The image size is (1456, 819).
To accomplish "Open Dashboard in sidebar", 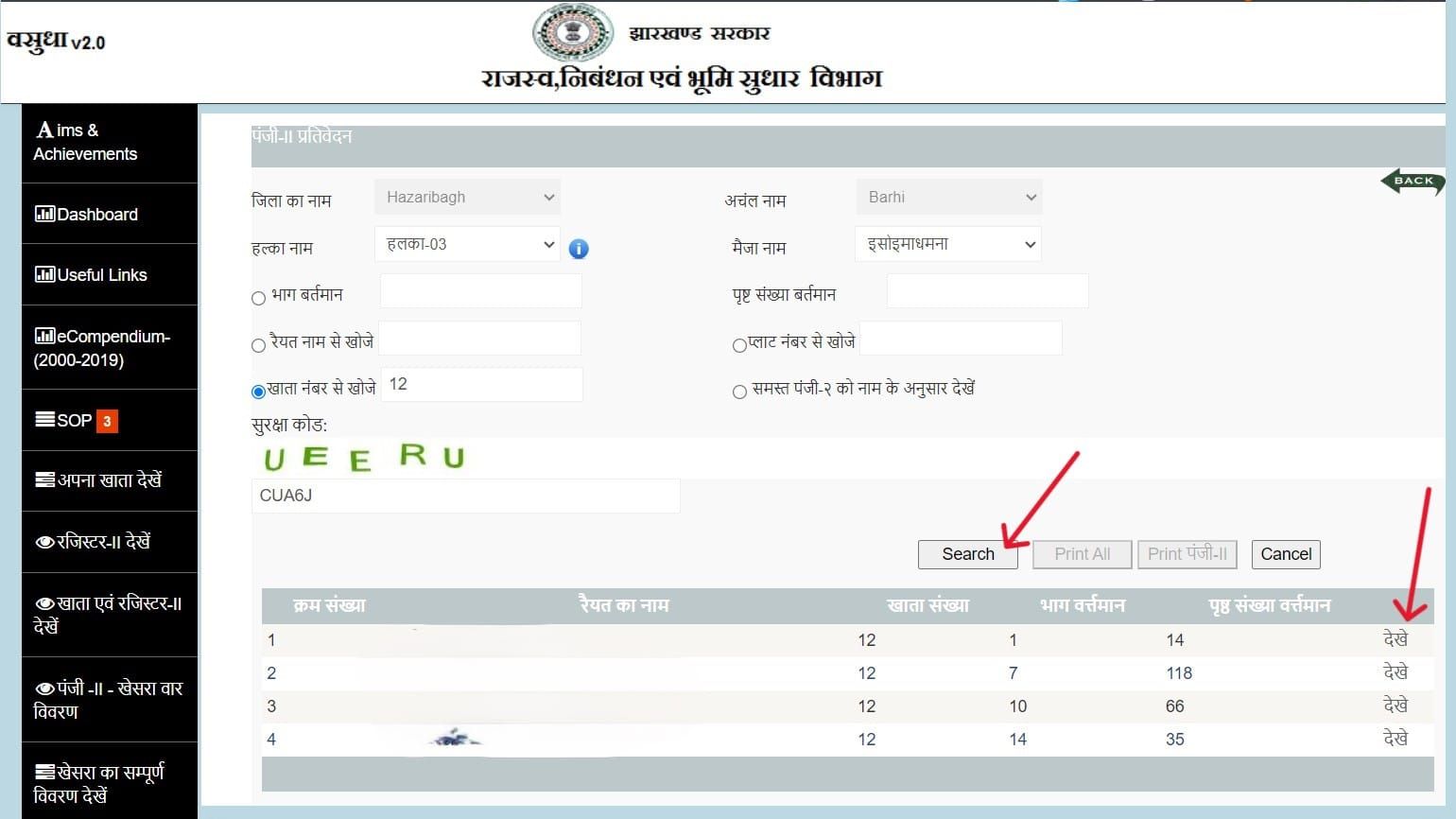I will (x=110, y=214).
